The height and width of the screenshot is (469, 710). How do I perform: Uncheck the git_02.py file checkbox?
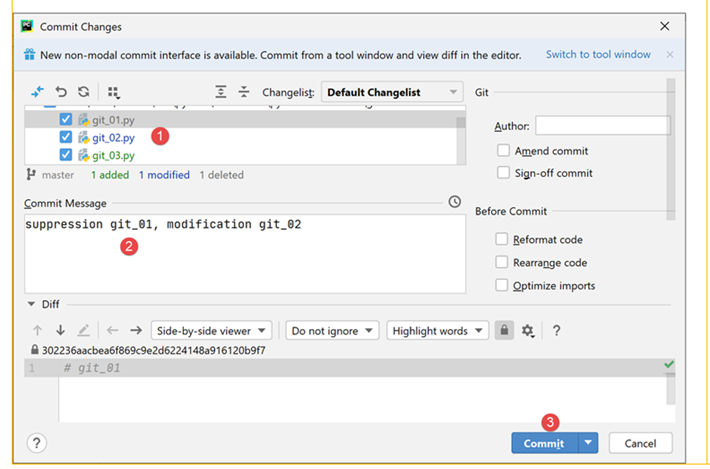pyautogui.click(x=66, y=137)
